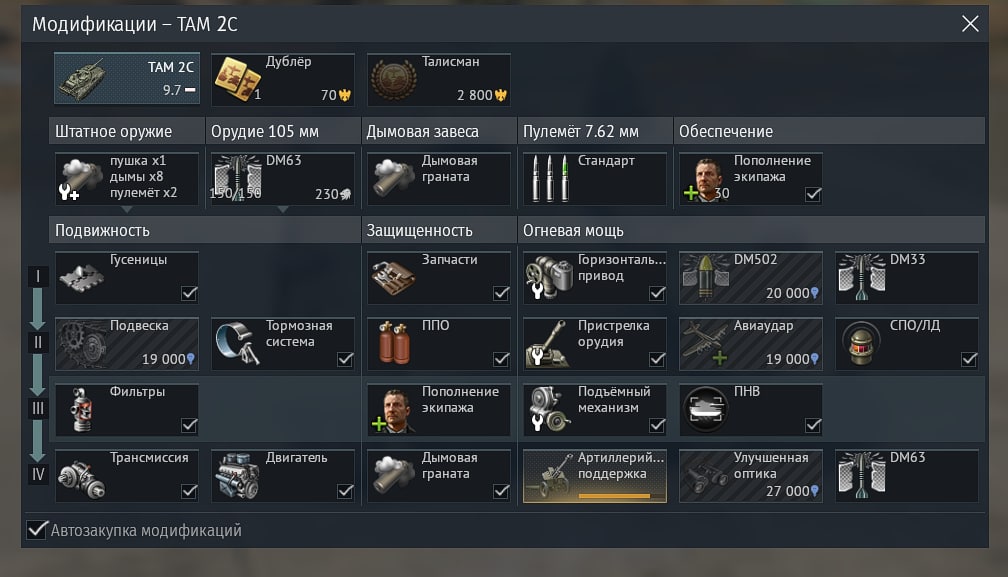Click the ППО fire extinguisher icon
The height and width of the screenshot is (577, 1008).
(394, 343)
